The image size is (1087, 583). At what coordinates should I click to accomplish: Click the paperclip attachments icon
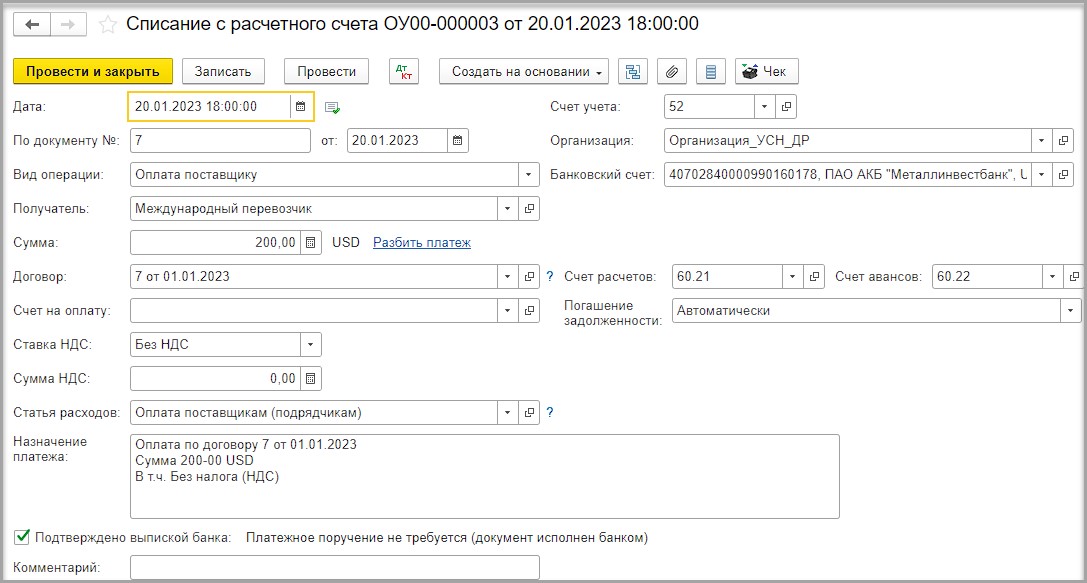pyautogui.click(x=672, y=71)
